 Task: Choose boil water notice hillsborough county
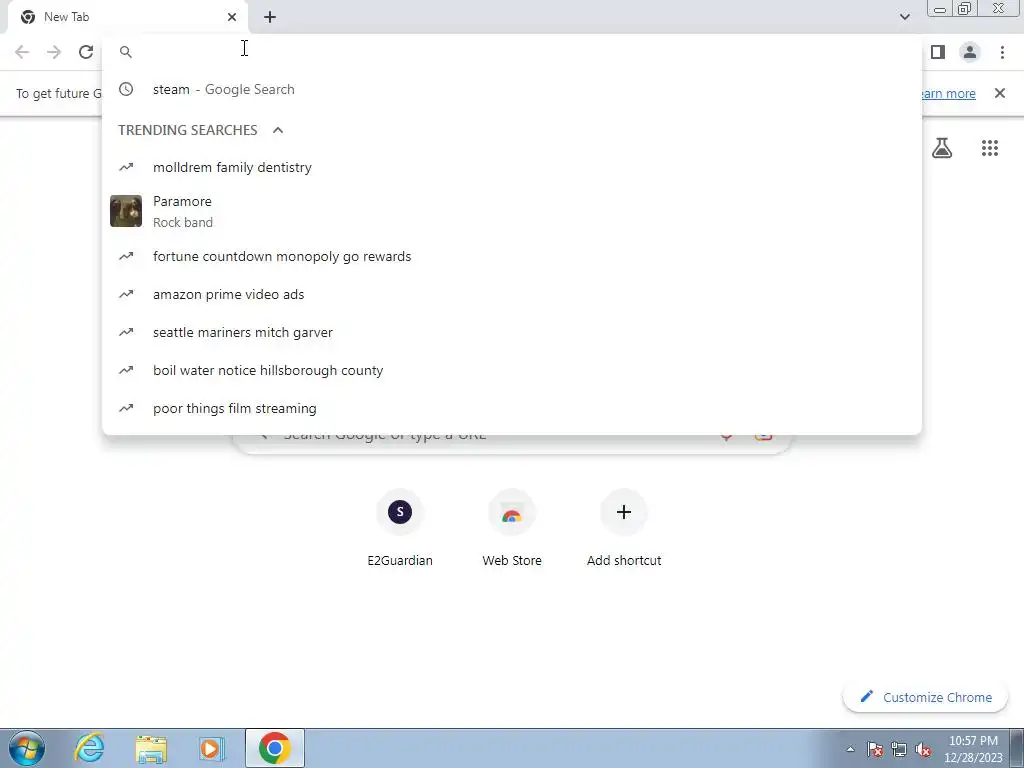coord(512,370)
